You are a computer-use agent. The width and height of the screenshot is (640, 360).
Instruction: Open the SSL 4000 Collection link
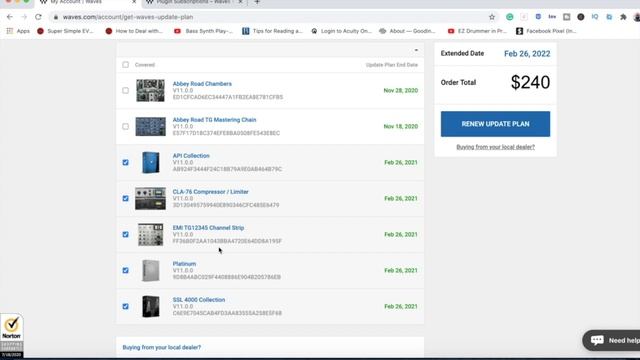(x=199, y=300)
